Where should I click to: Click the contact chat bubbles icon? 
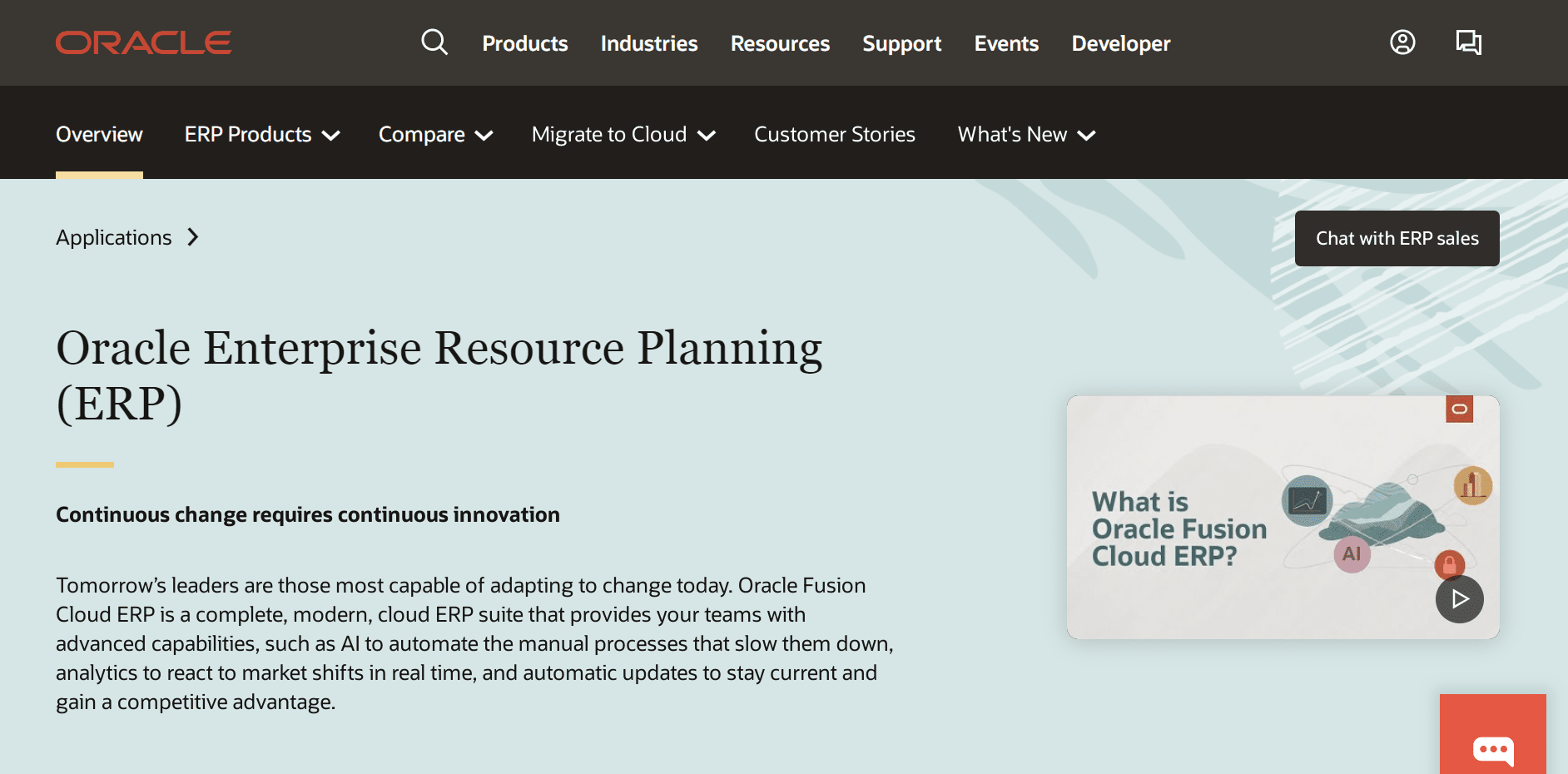point(1468,42)
